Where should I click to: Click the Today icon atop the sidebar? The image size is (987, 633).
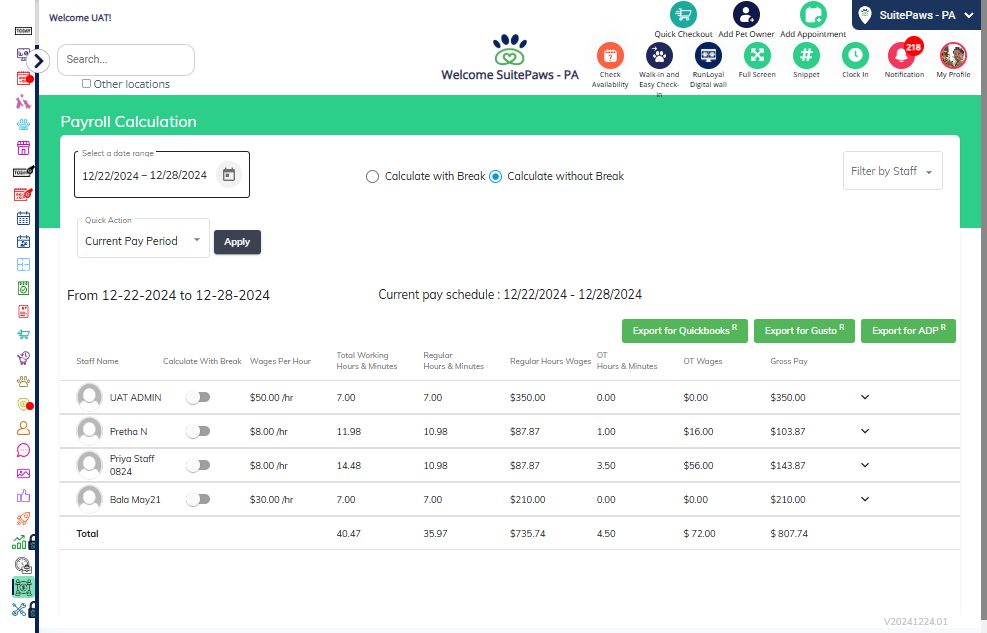point(23,31)
